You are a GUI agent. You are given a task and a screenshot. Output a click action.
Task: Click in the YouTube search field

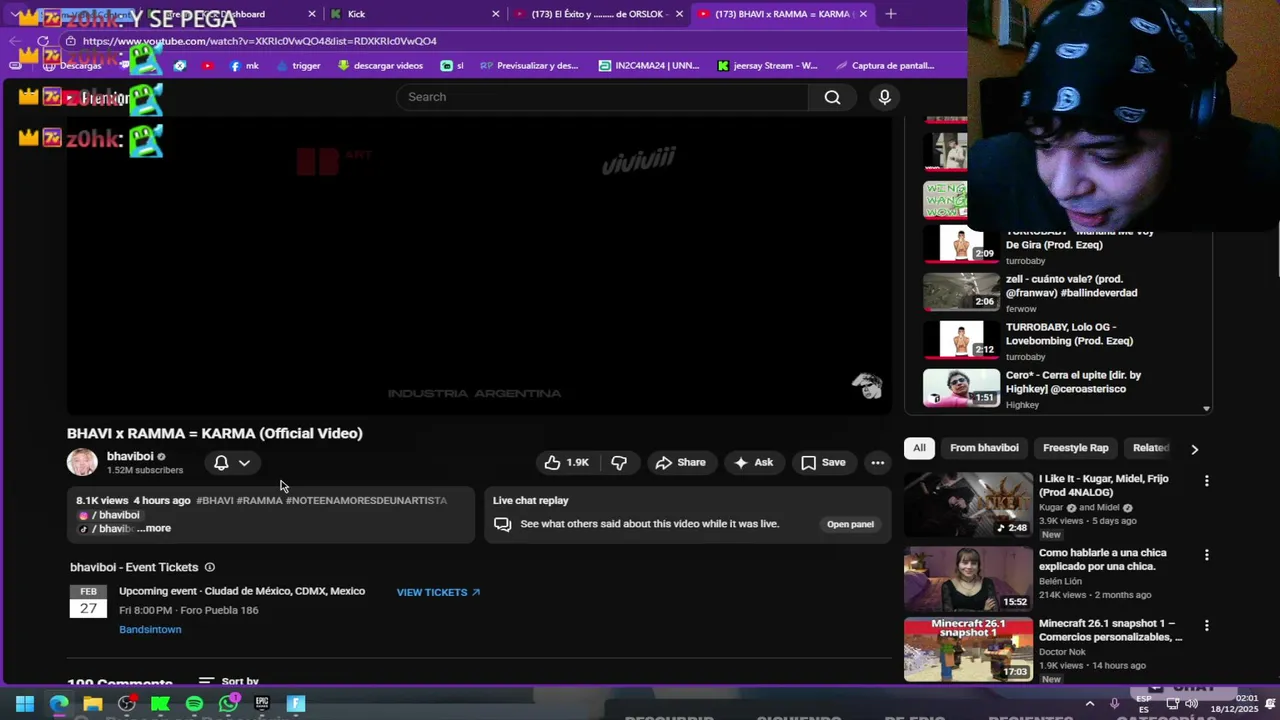602,97
